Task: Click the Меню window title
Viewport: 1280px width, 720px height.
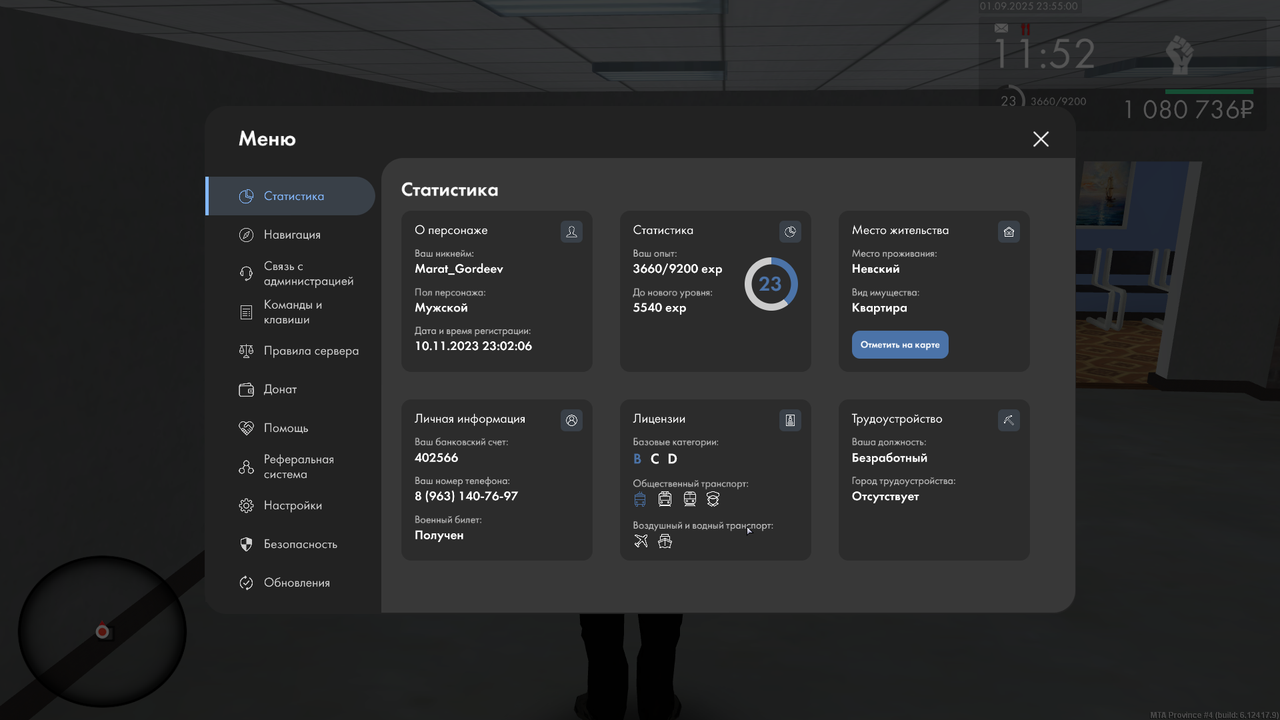Action: pos(267,139)
